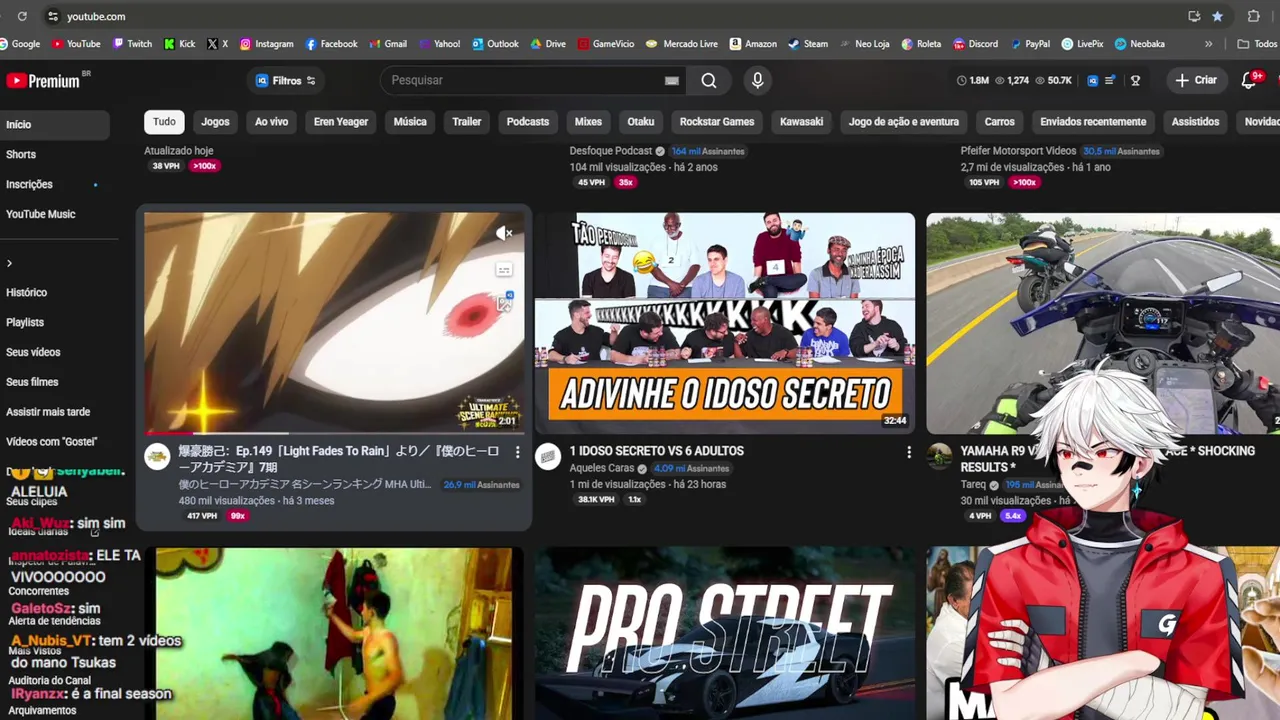This screenshot has width=1280, height=720.
Task: Start voice search with the microphone icon
Action: 757,80
